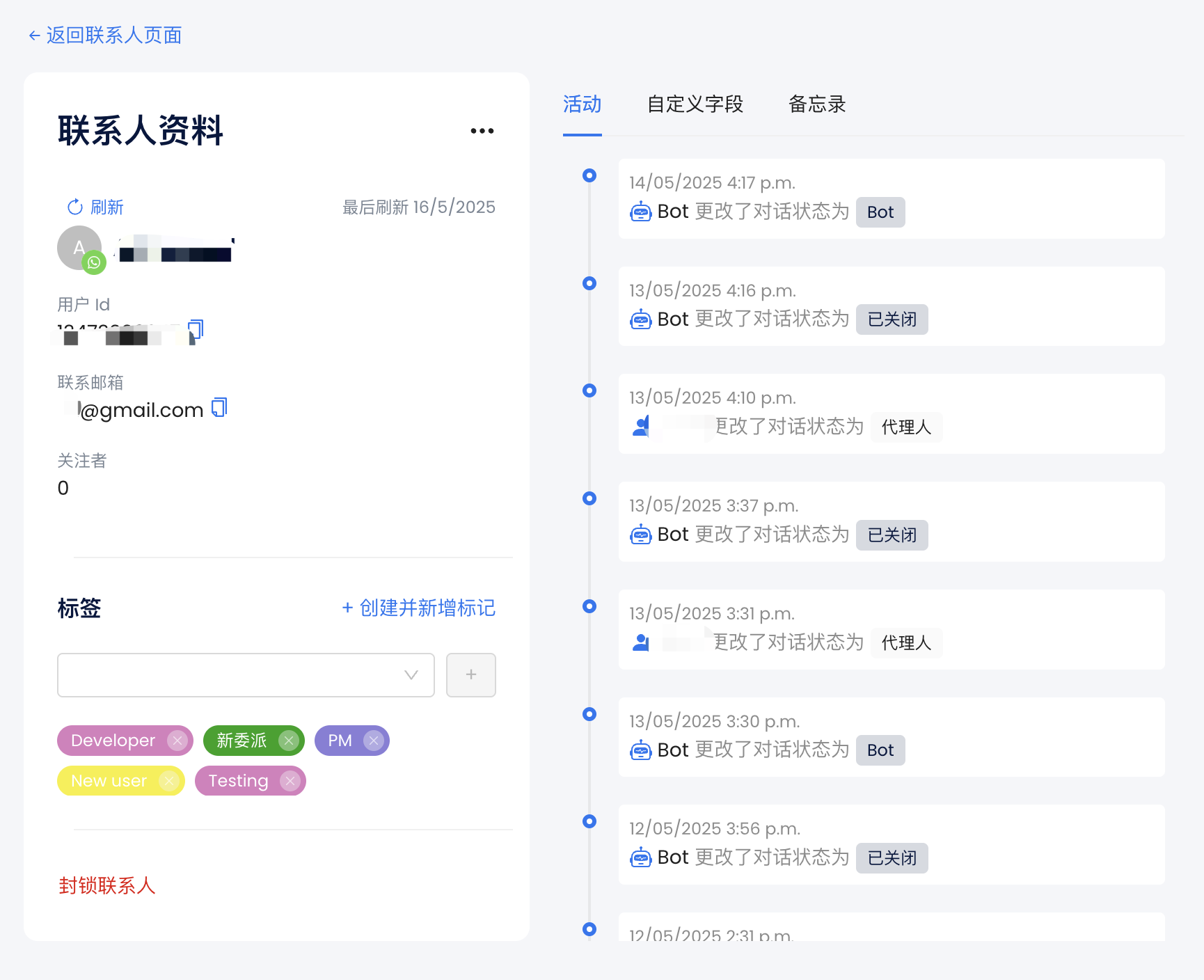The height and width of the screenshot is (980, 1204).
Task: Go back via 返回联系人页面 link
Action: [105, 35]
